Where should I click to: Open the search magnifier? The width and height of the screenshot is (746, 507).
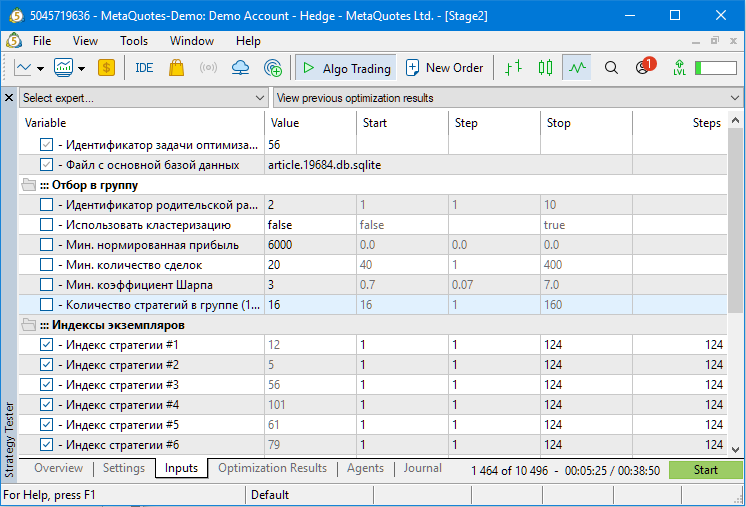point(611,68)
